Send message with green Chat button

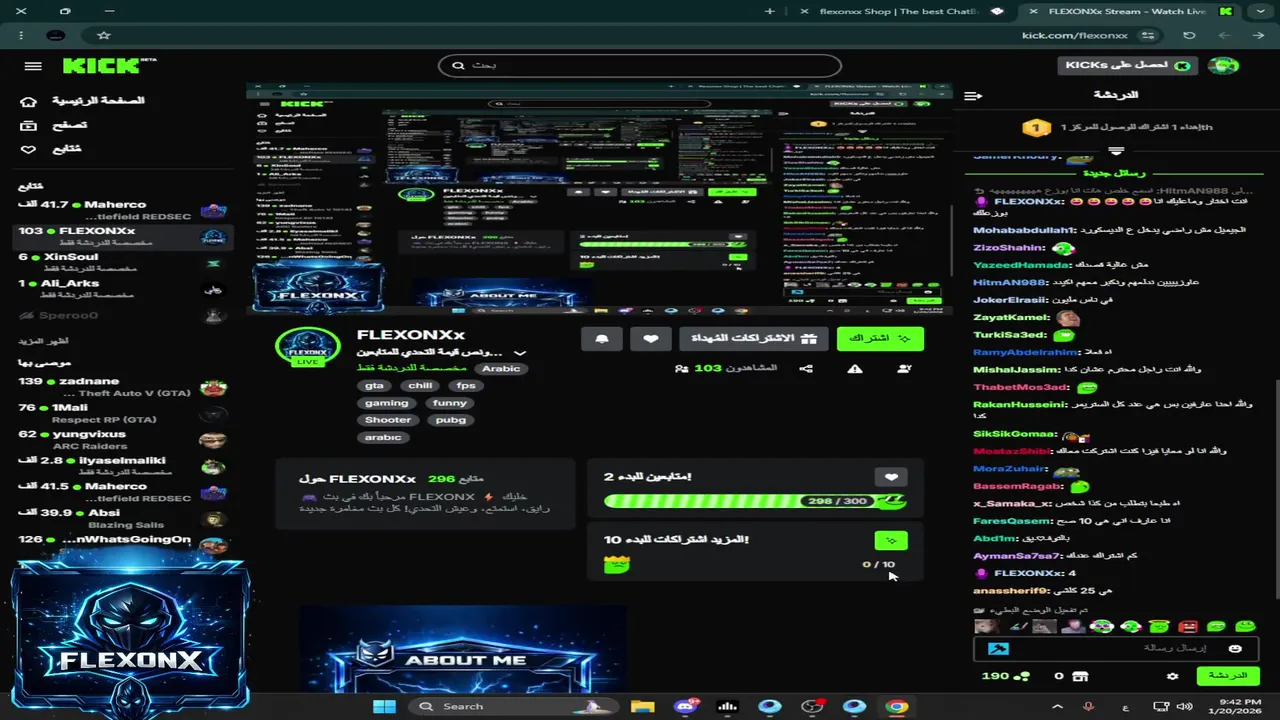click(x=1228, y=676)
